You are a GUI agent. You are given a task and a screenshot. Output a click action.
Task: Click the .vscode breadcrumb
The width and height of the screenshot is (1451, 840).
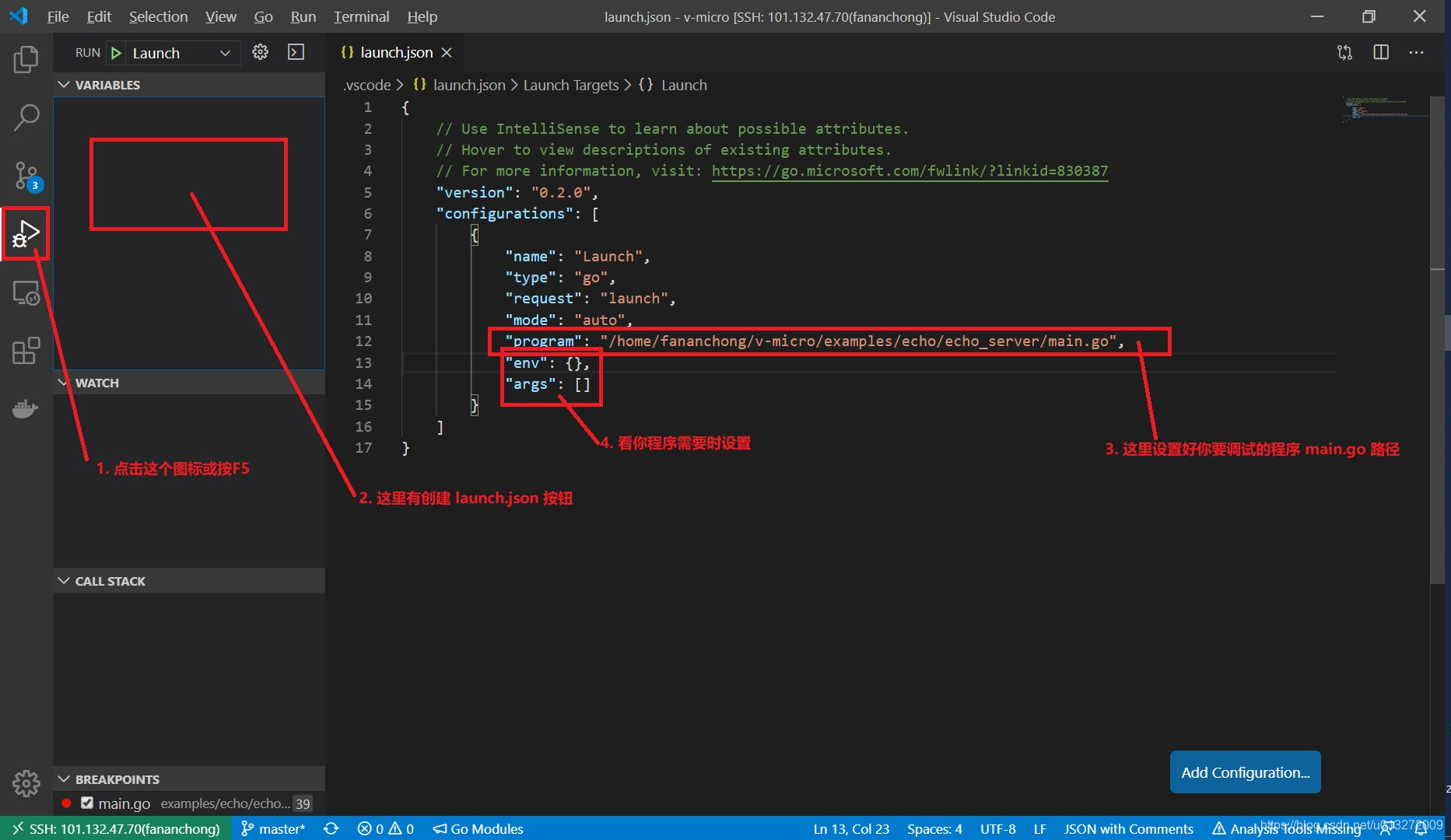tap(367, 85)
